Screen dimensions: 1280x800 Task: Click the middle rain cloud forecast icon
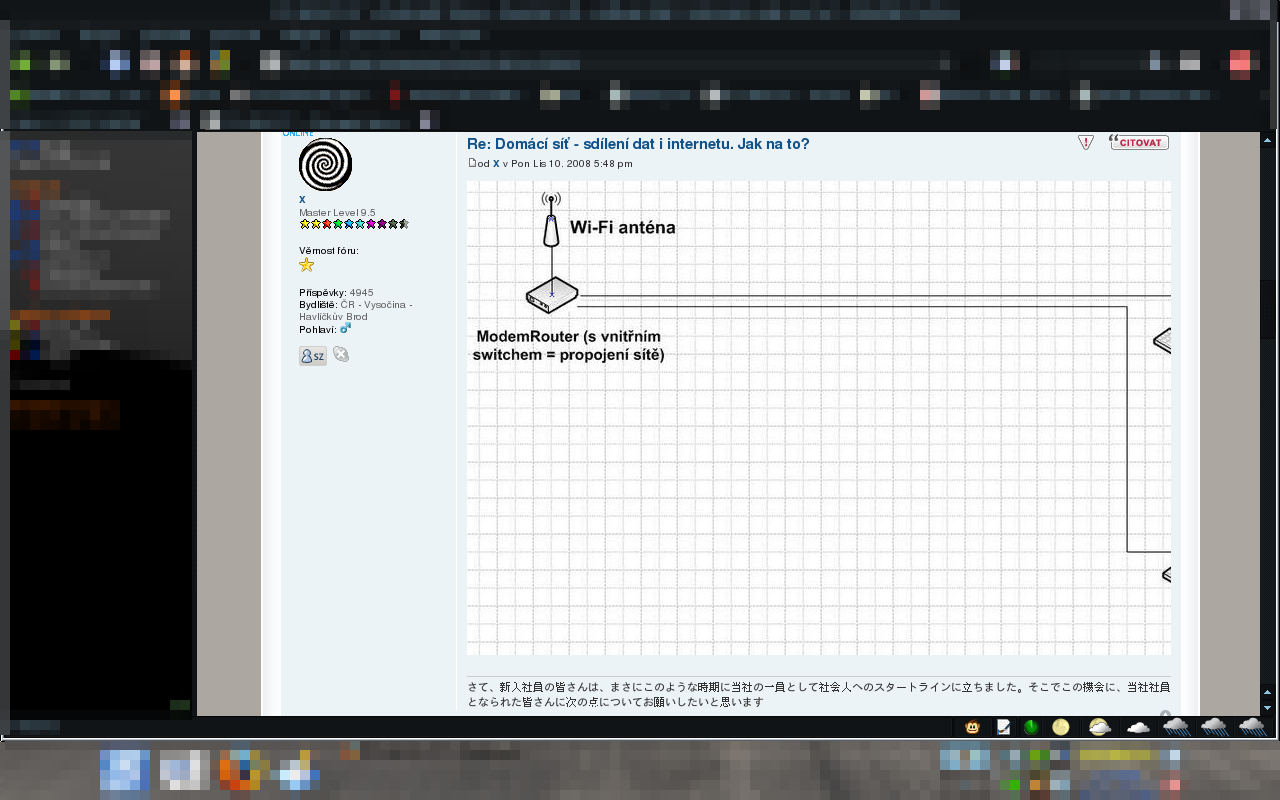coord(1214,727)
